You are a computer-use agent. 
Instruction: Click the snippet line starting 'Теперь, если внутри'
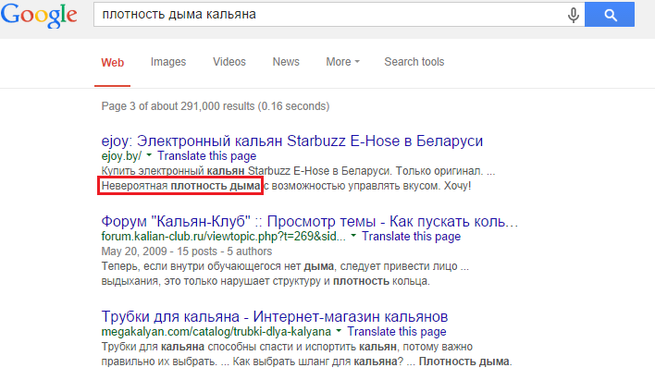(285, 266)
